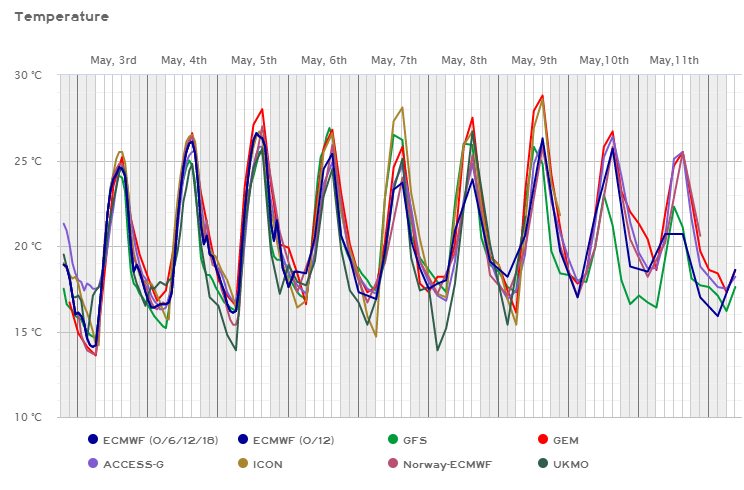Viewport: 744px width, 490px height.
Task: Click the 30 °C axis label
Action: 28,75
